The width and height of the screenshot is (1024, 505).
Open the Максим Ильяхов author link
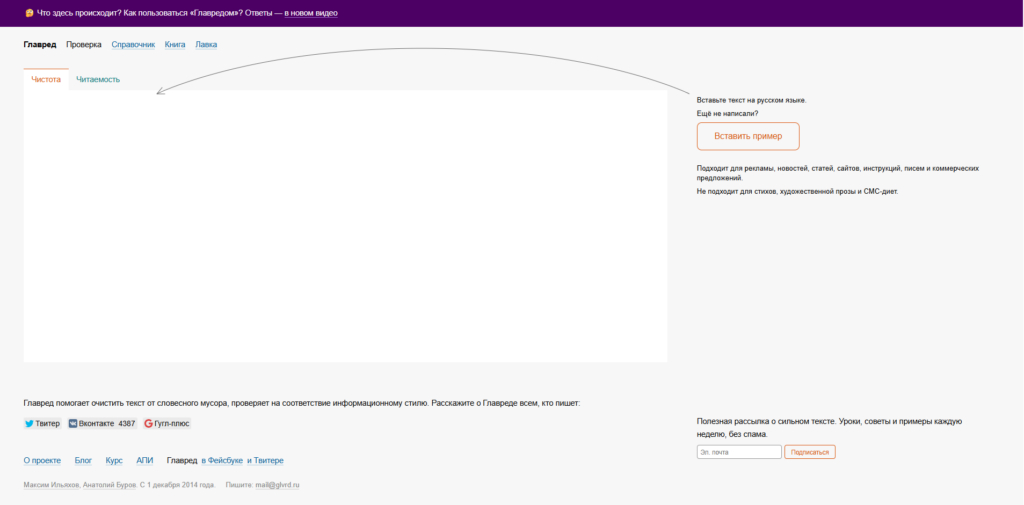(52, 485)
